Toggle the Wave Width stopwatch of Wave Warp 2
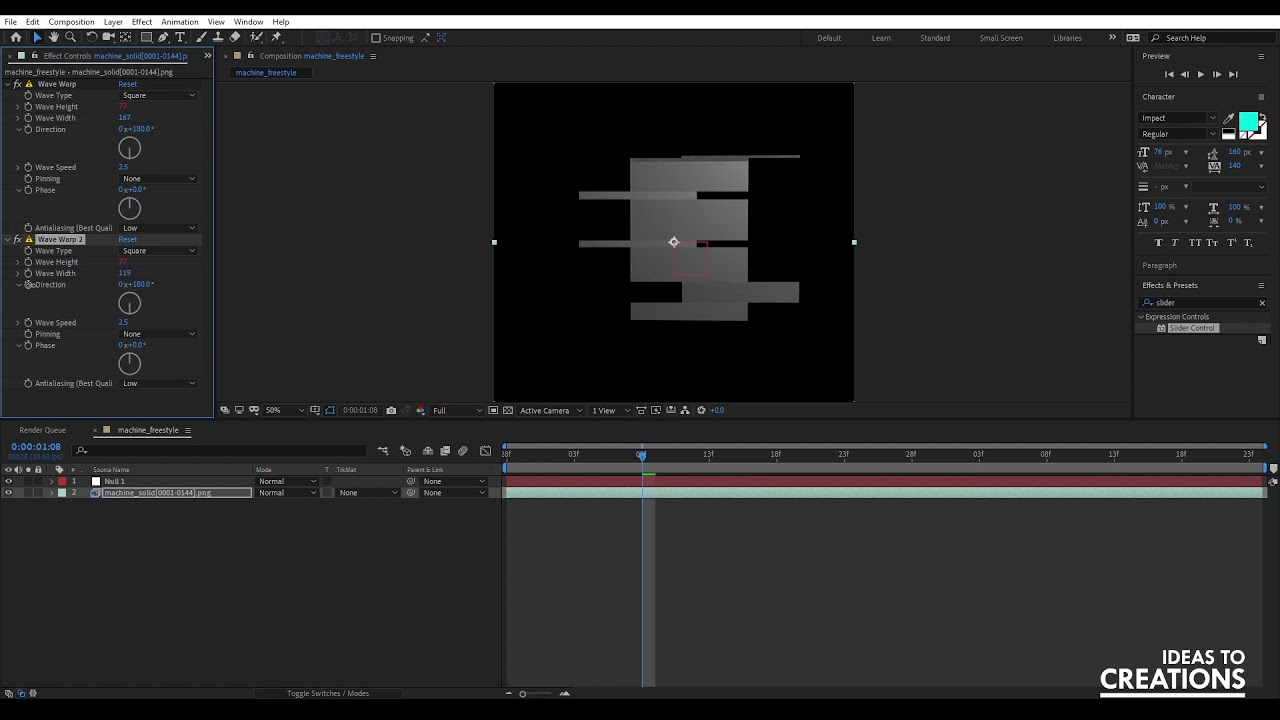1280x720 pixels. click(28, 273)
